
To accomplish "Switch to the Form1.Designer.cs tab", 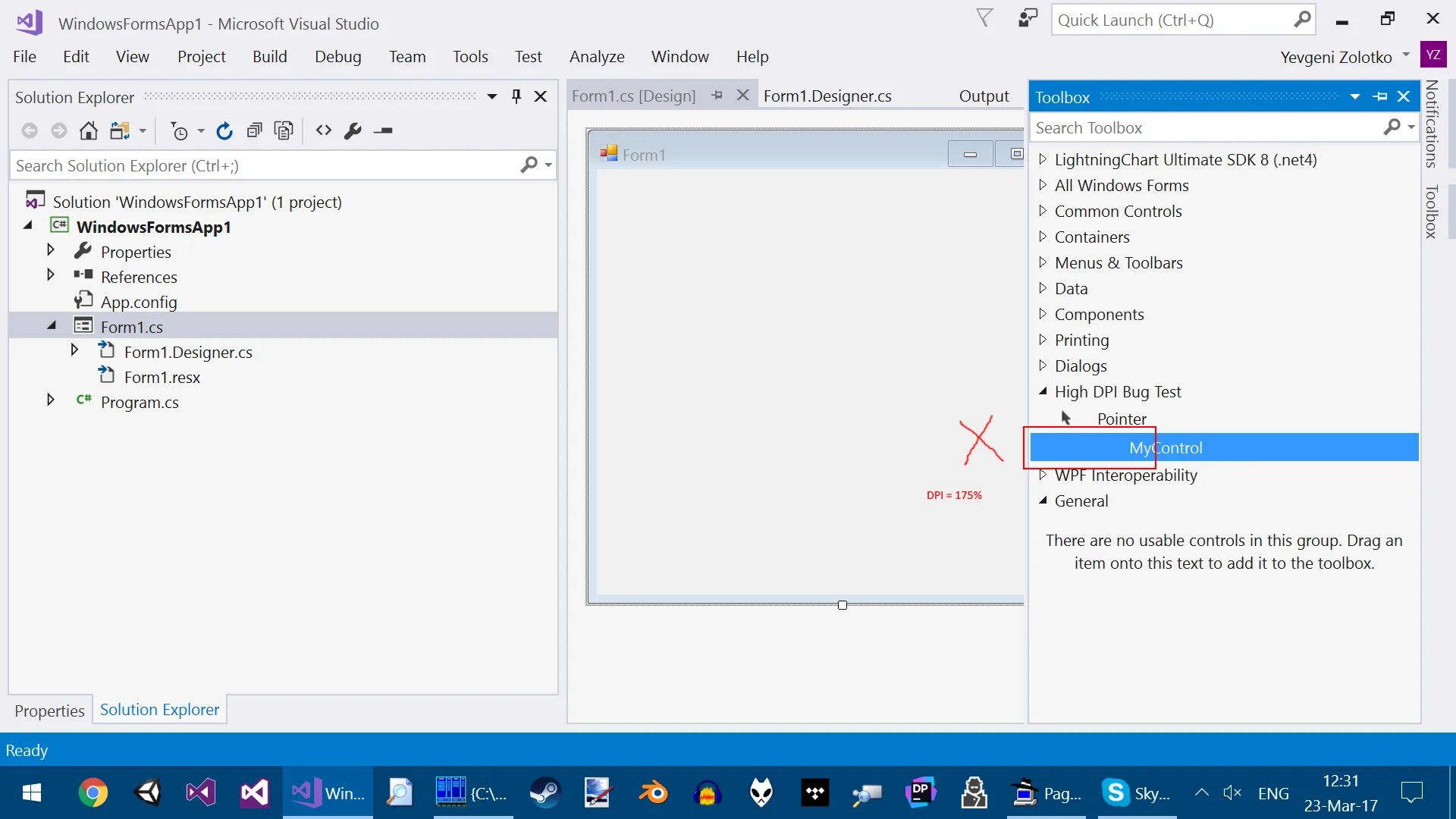I will 827,96.
